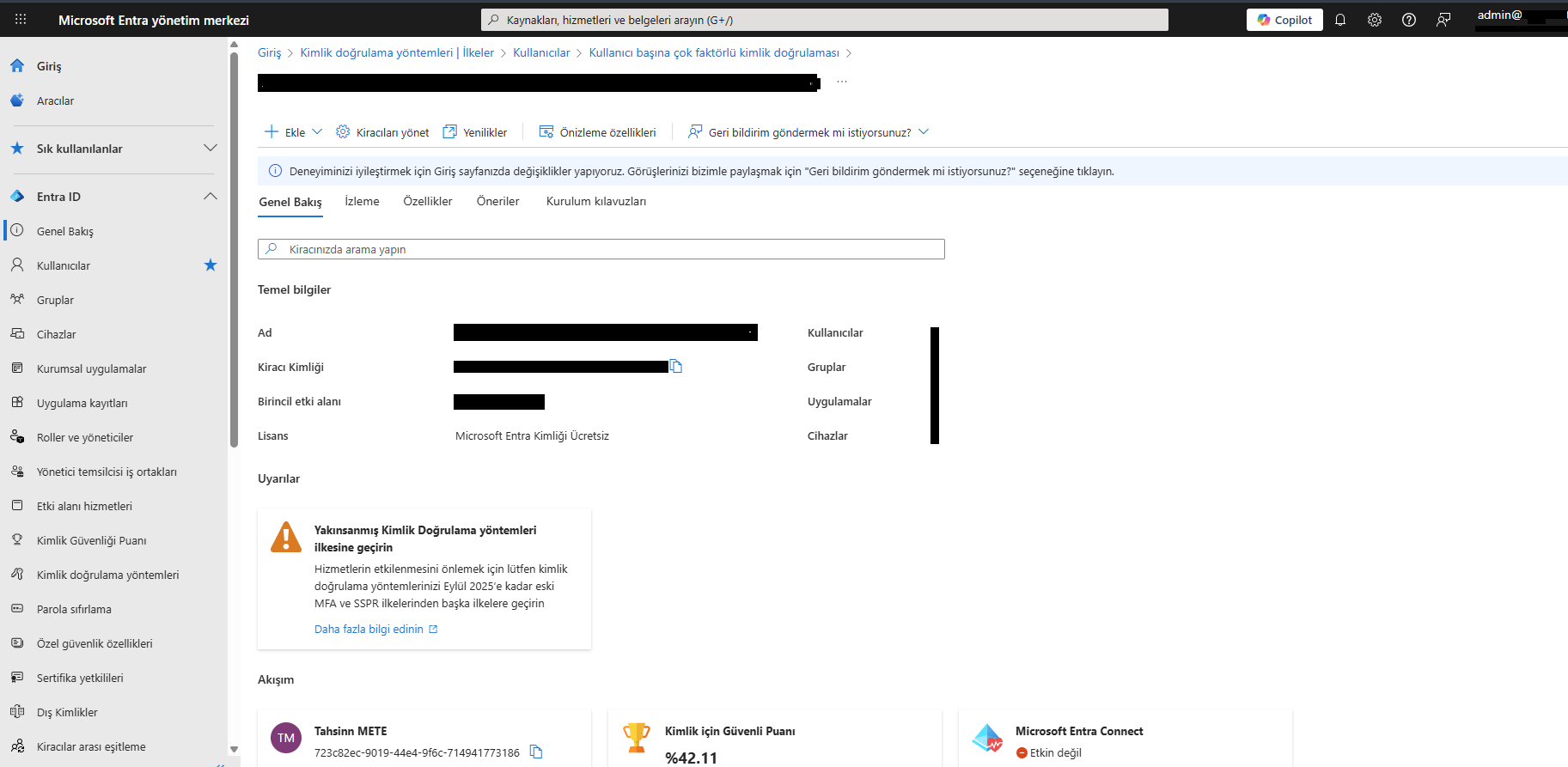Copy the Kiracı Kimliği value
The height and width of the screenshot is (767, 1568).
pos(676,367)
